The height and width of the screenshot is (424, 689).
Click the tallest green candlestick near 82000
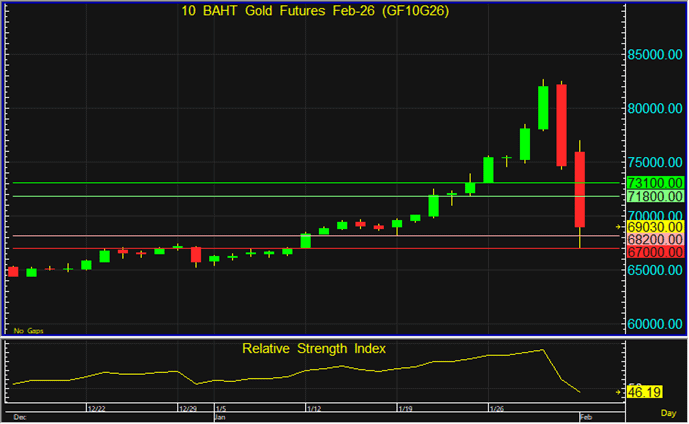coord(543,107)
